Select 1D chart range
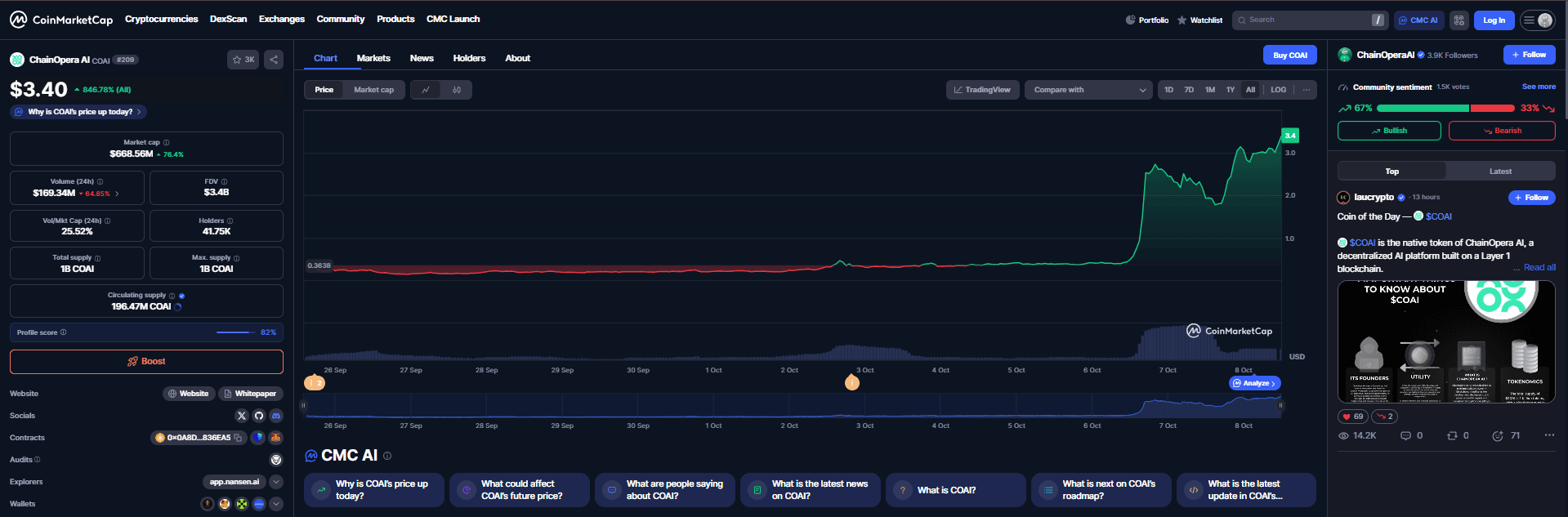The height and width of the screenshot is (517, 1568). click(x=1168, y=90)
